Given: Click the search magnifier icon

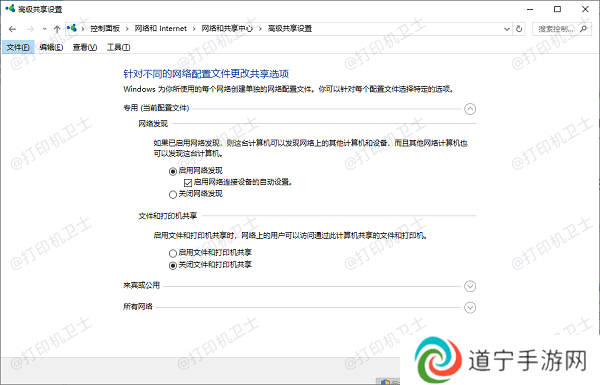Looking at the screenshot, I should point(584,29).
